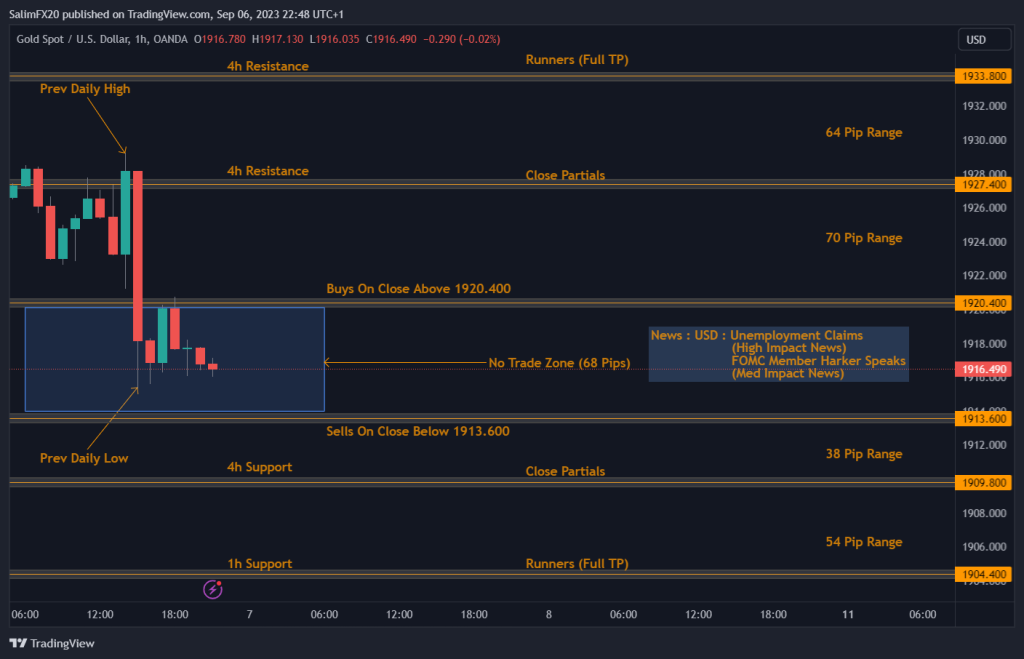Click the purple lightning event icon

(x=212, y=589)
